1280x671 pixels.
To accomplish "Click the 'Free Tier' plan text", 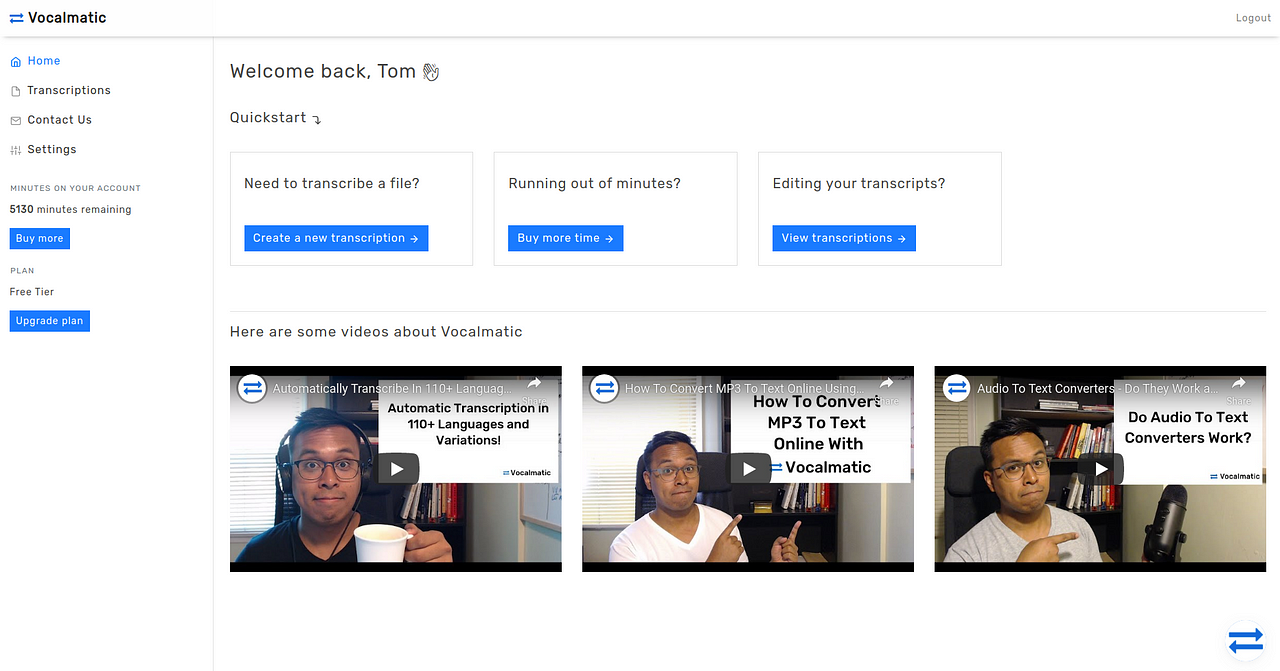I will click(32, 292).
